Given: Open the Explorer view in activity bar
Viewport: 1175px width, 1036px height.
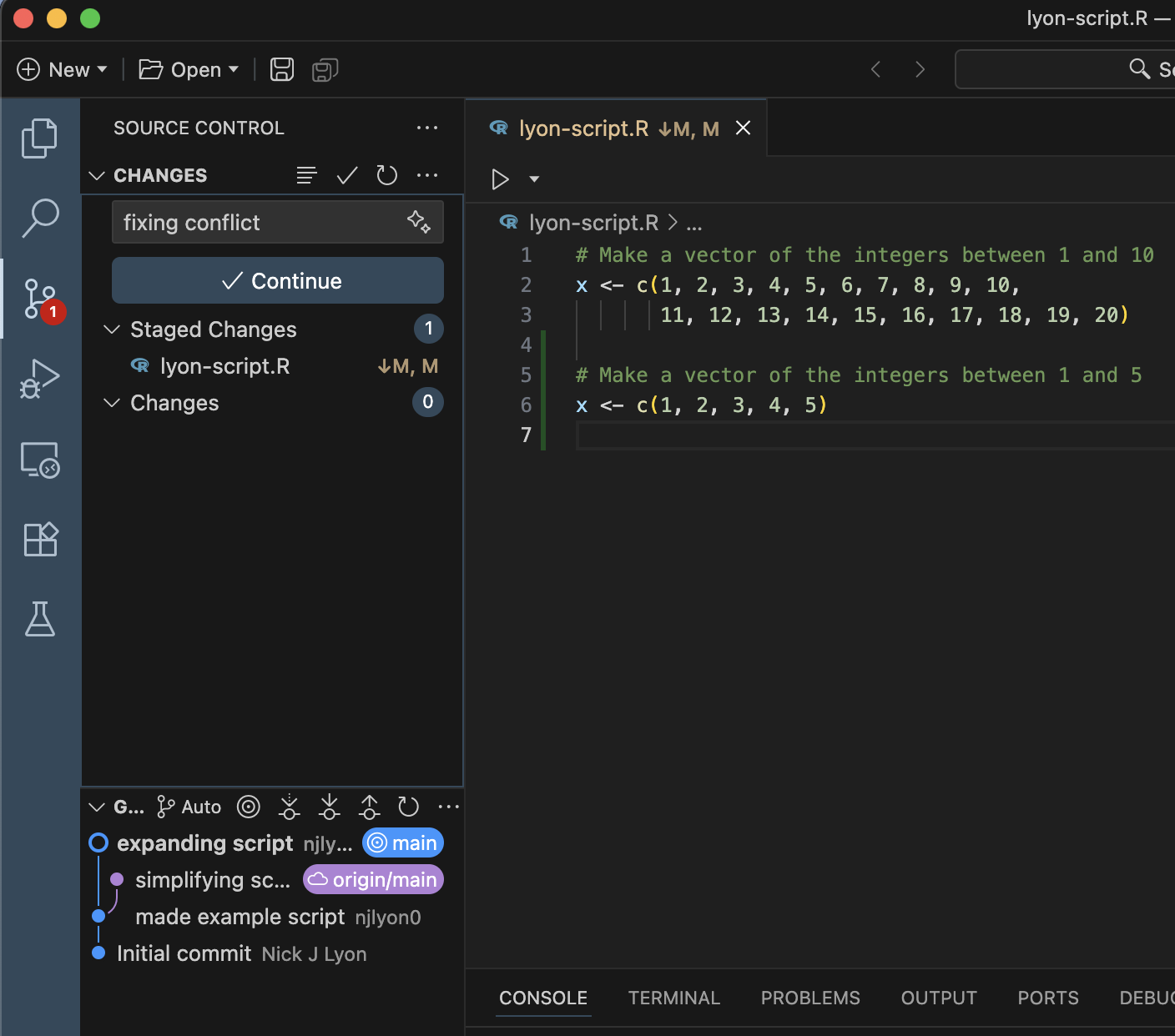Looking at the screenshot, I should coord(39,138).
